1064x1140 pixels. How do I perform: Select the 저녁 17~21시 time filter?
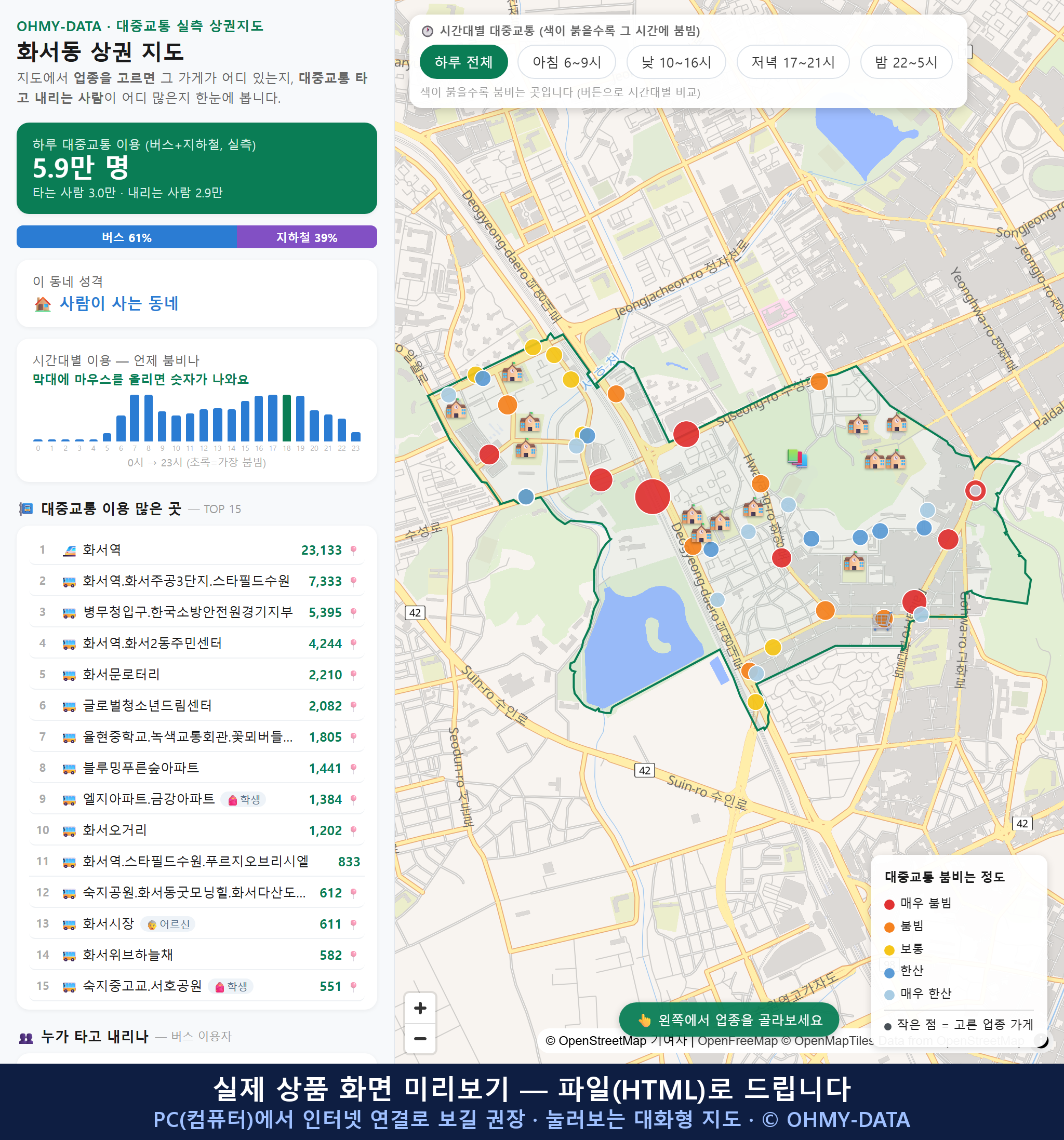[x=793, y=62]
